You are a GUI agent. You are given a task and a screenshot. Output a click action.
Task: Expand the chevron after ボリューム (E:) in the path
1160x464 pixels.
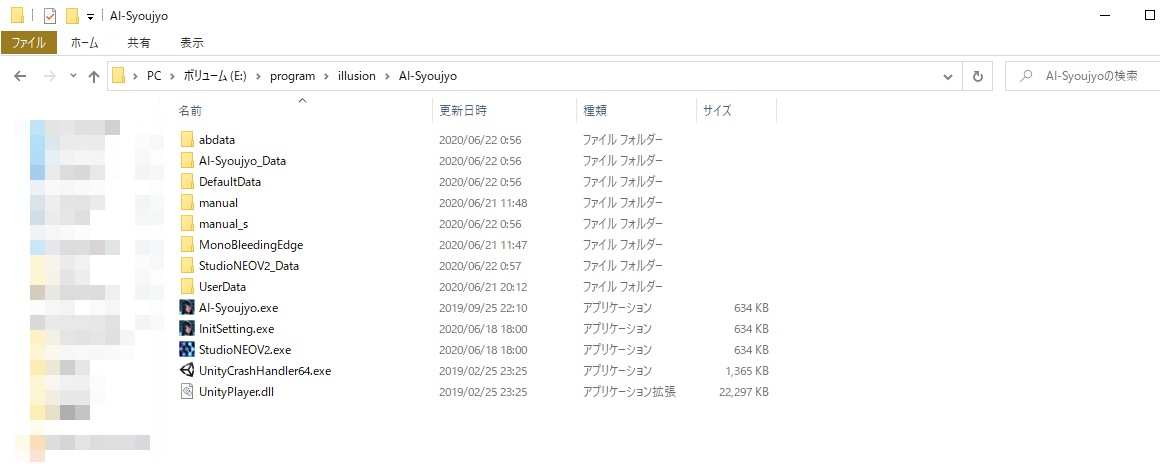coord(258,75)
